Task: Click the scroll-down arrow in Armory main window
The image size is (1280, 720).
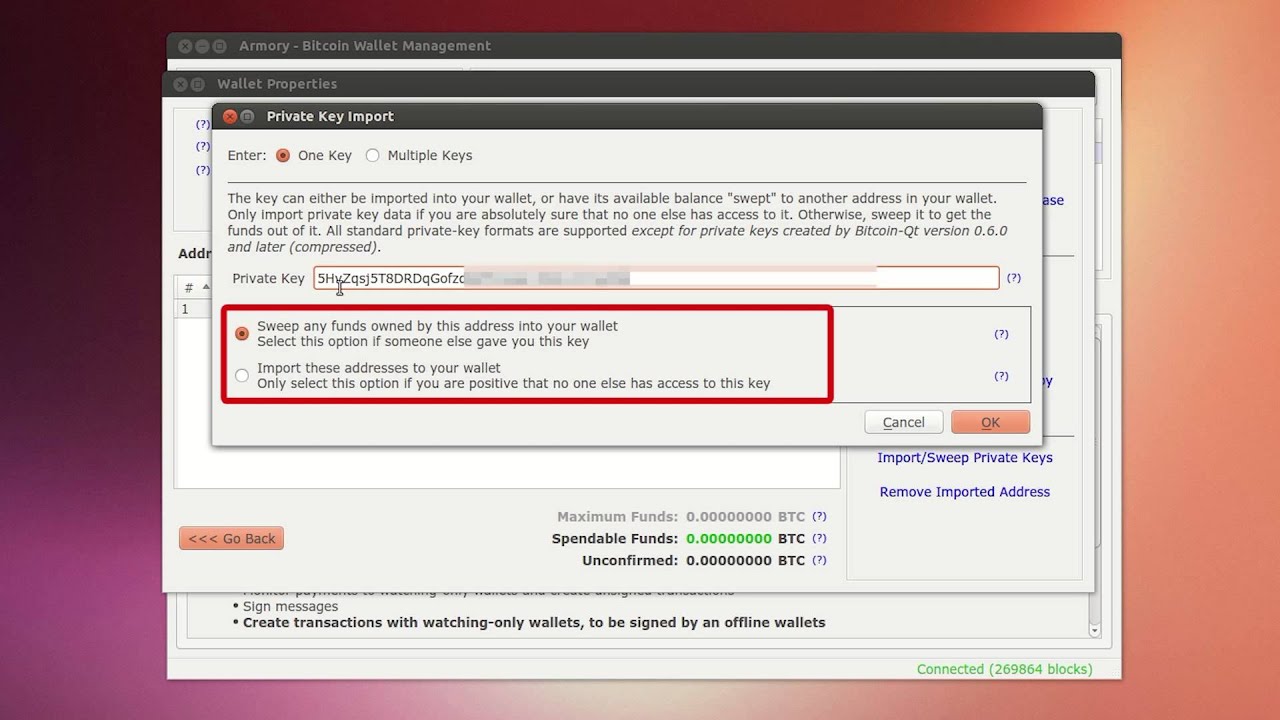Action: [x=1094, y=630]
